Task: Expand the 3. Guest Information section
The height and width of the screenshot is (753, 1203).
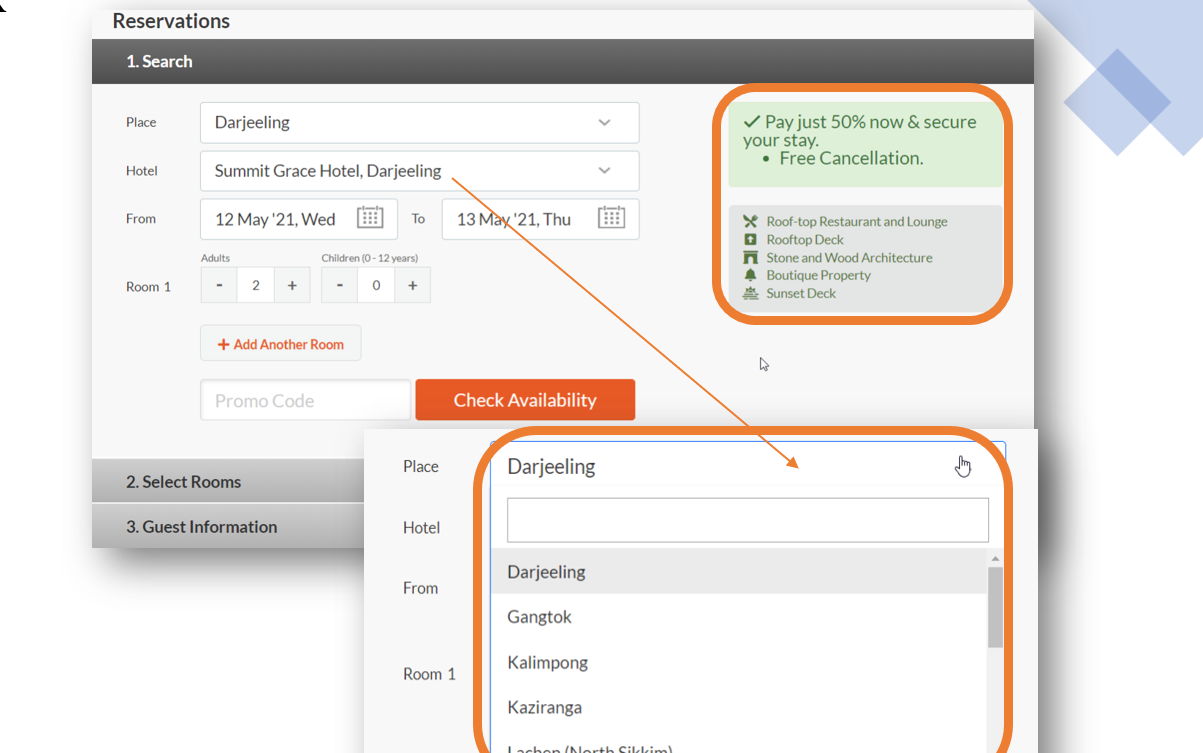Action: (x=228, y=526)
